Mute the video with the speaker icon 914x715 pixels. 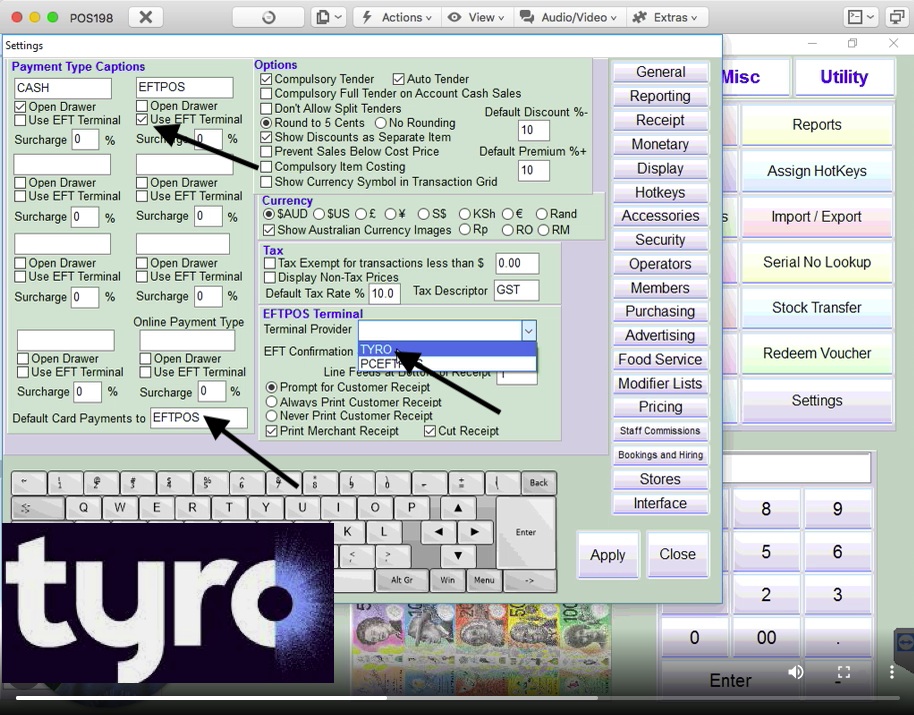click(796, 672)
